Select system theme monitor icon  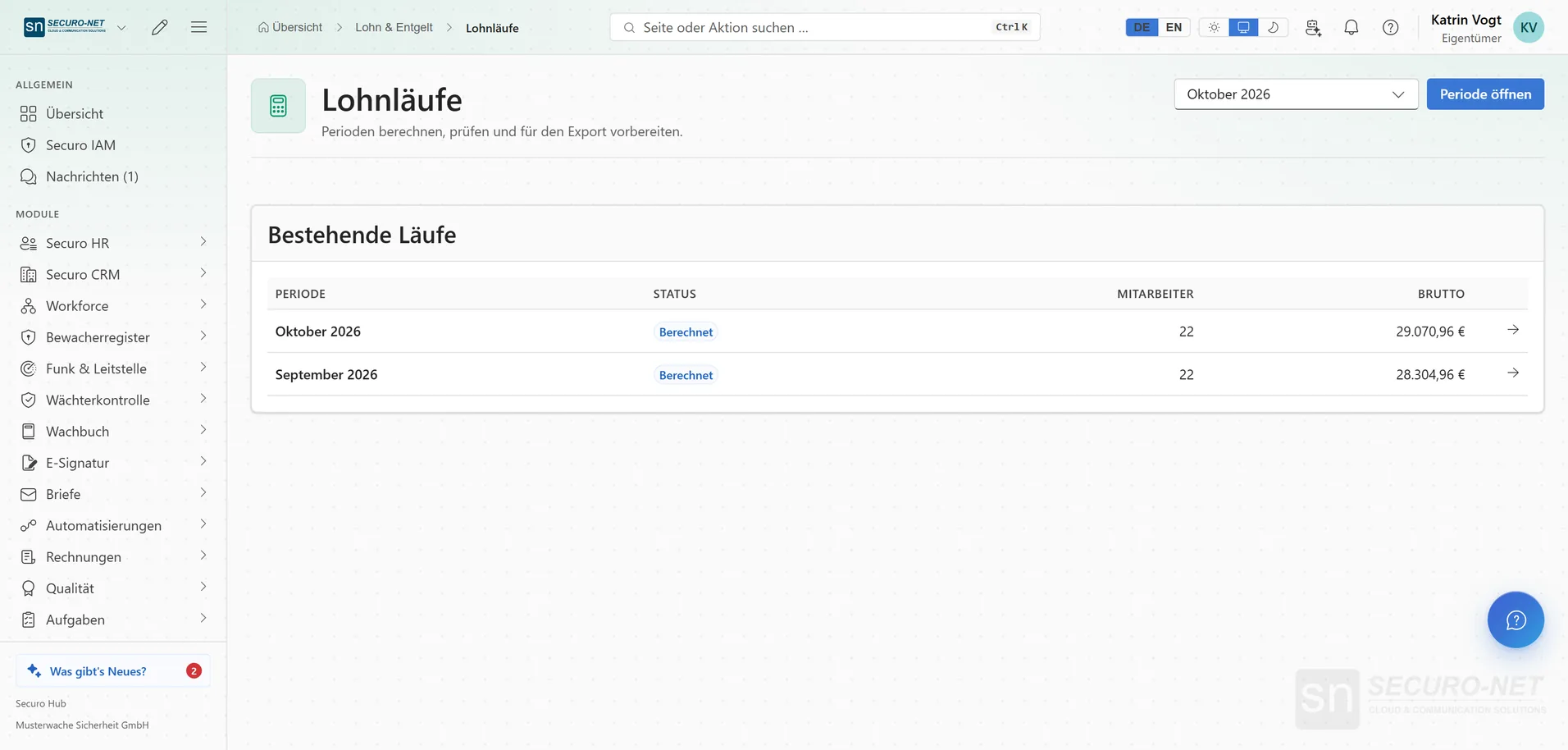[1243, 27]
